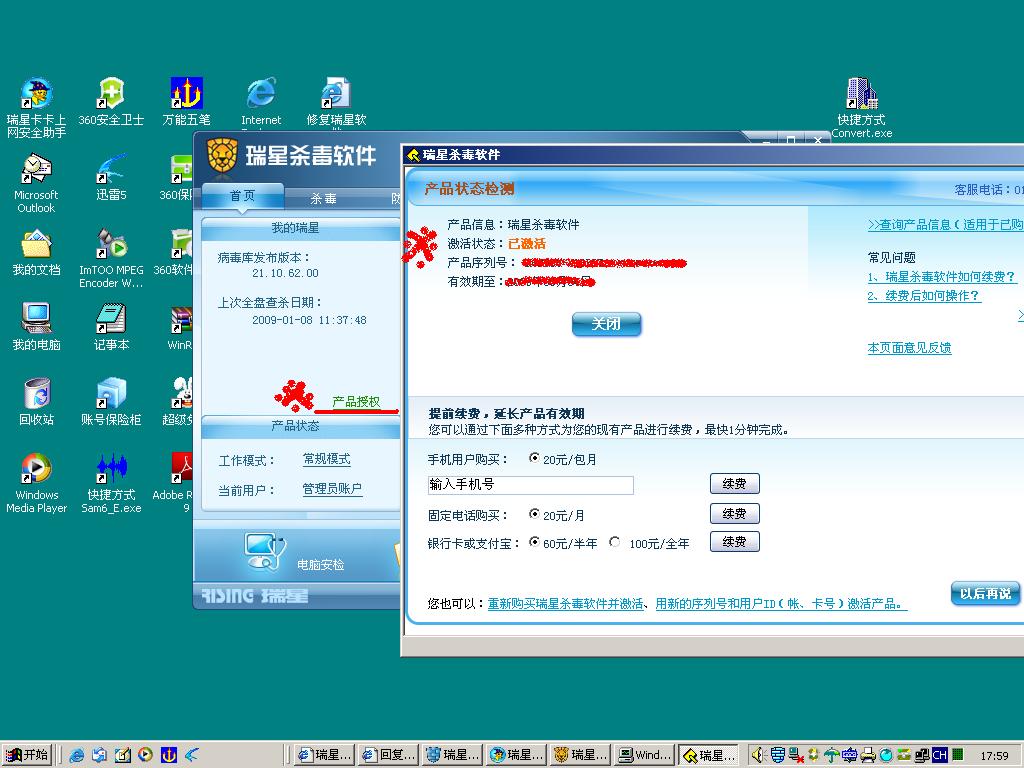Click the 21.10.62.00 virus database version

click(x=285, y=274)
